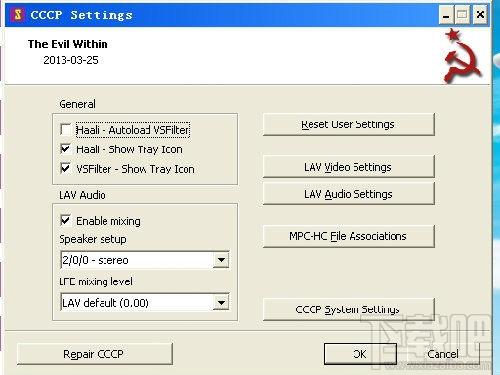Viewport: 500px width, 375px height.
Task: Open MPC-HC File Associations
Action: pos(349,236)
